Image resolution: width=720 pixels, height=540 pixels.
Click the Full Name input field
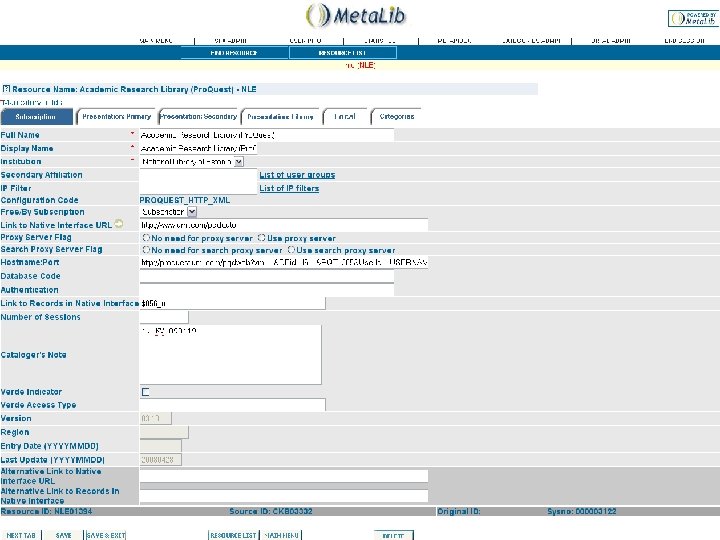tap(267, 135)
